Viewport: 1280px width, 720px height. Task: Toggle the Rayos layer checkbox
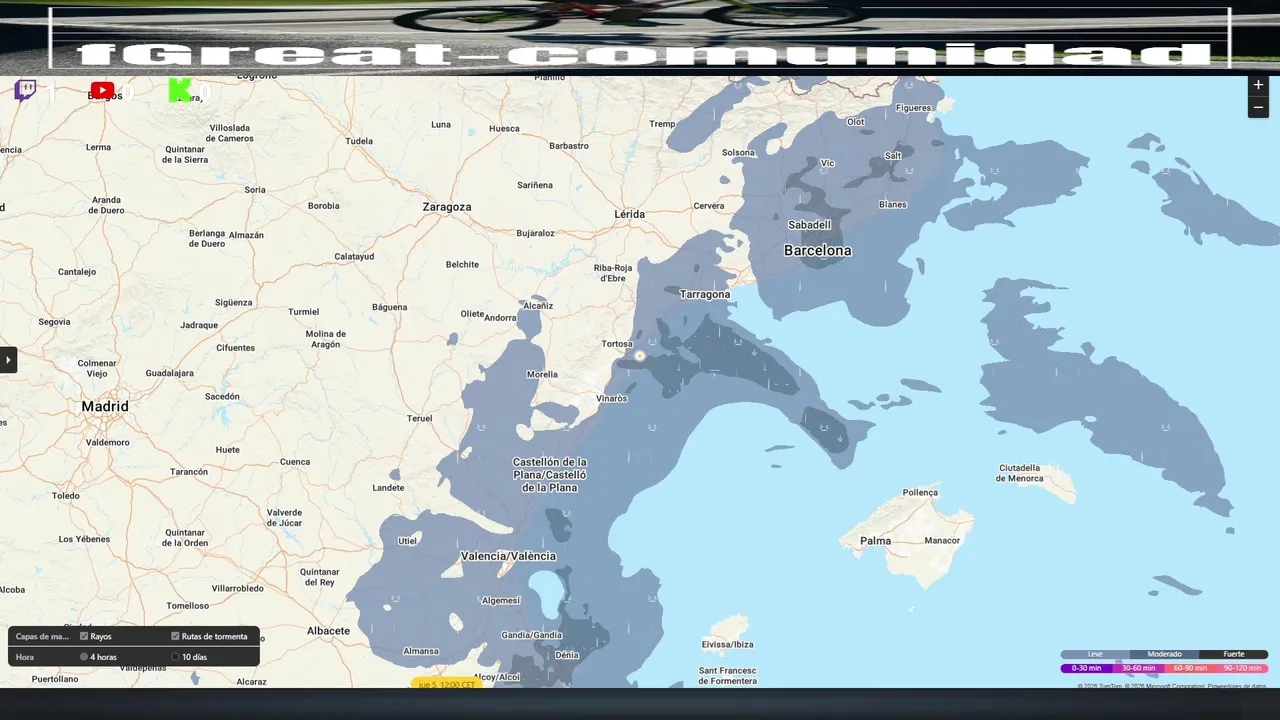[x=84, y=636]
